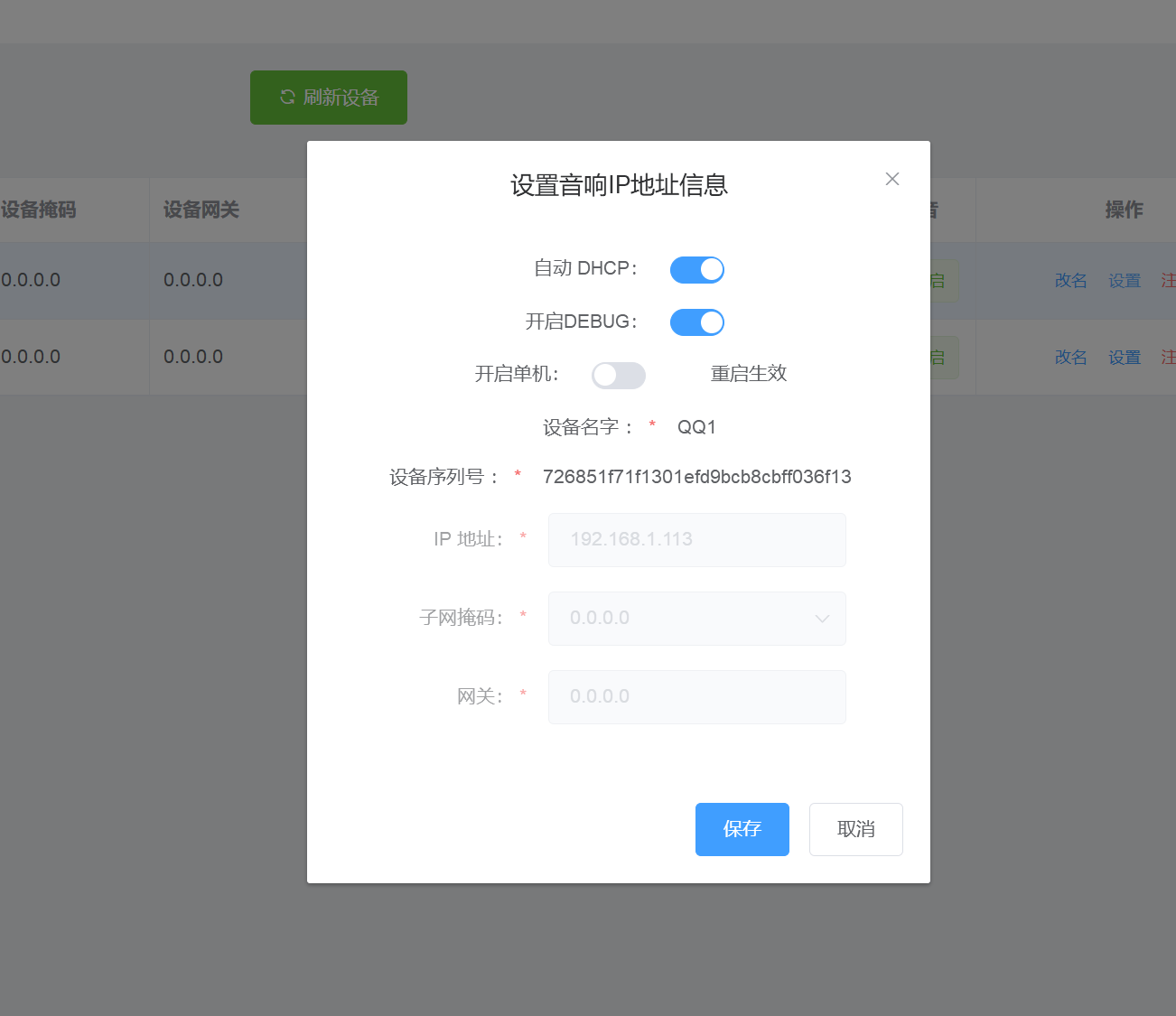Close the 设置音响IP地址信息 dialog with X
This screenshot has height=1016, width=1176.
pos(892,179)
